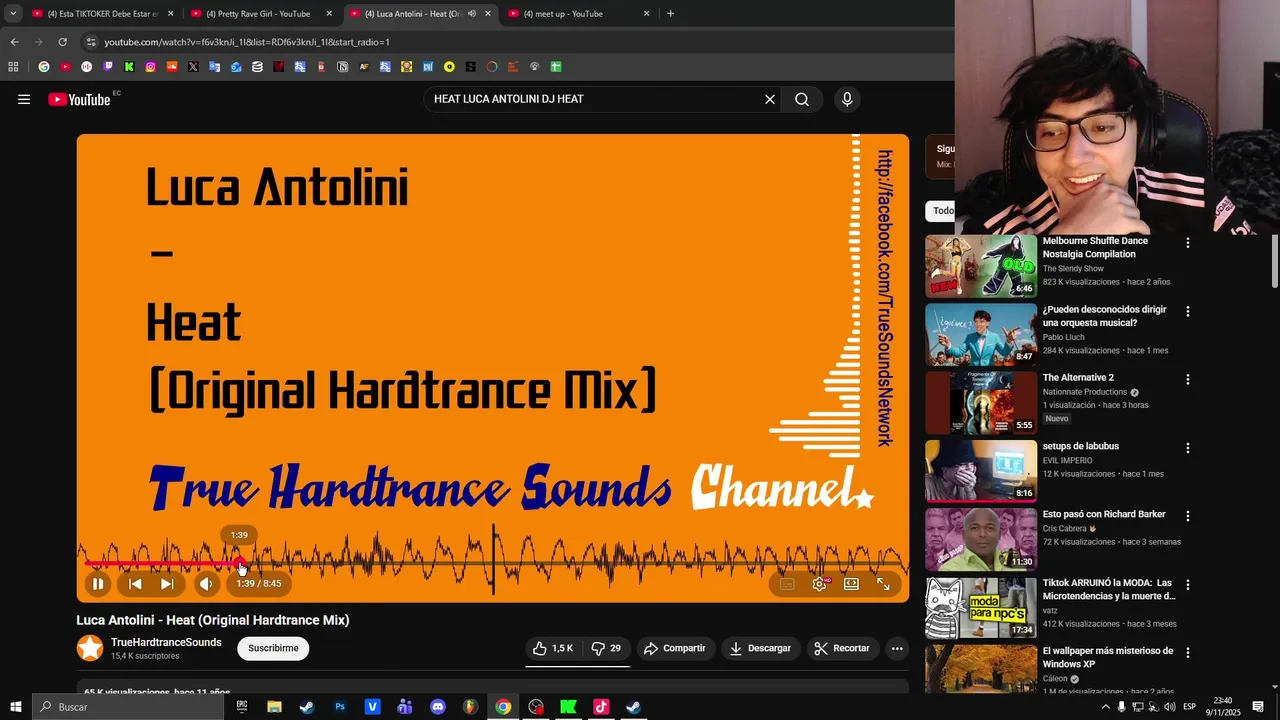Skip to the previous video
Viewport: 1280px width, 720px height.
tap(135, 584)
